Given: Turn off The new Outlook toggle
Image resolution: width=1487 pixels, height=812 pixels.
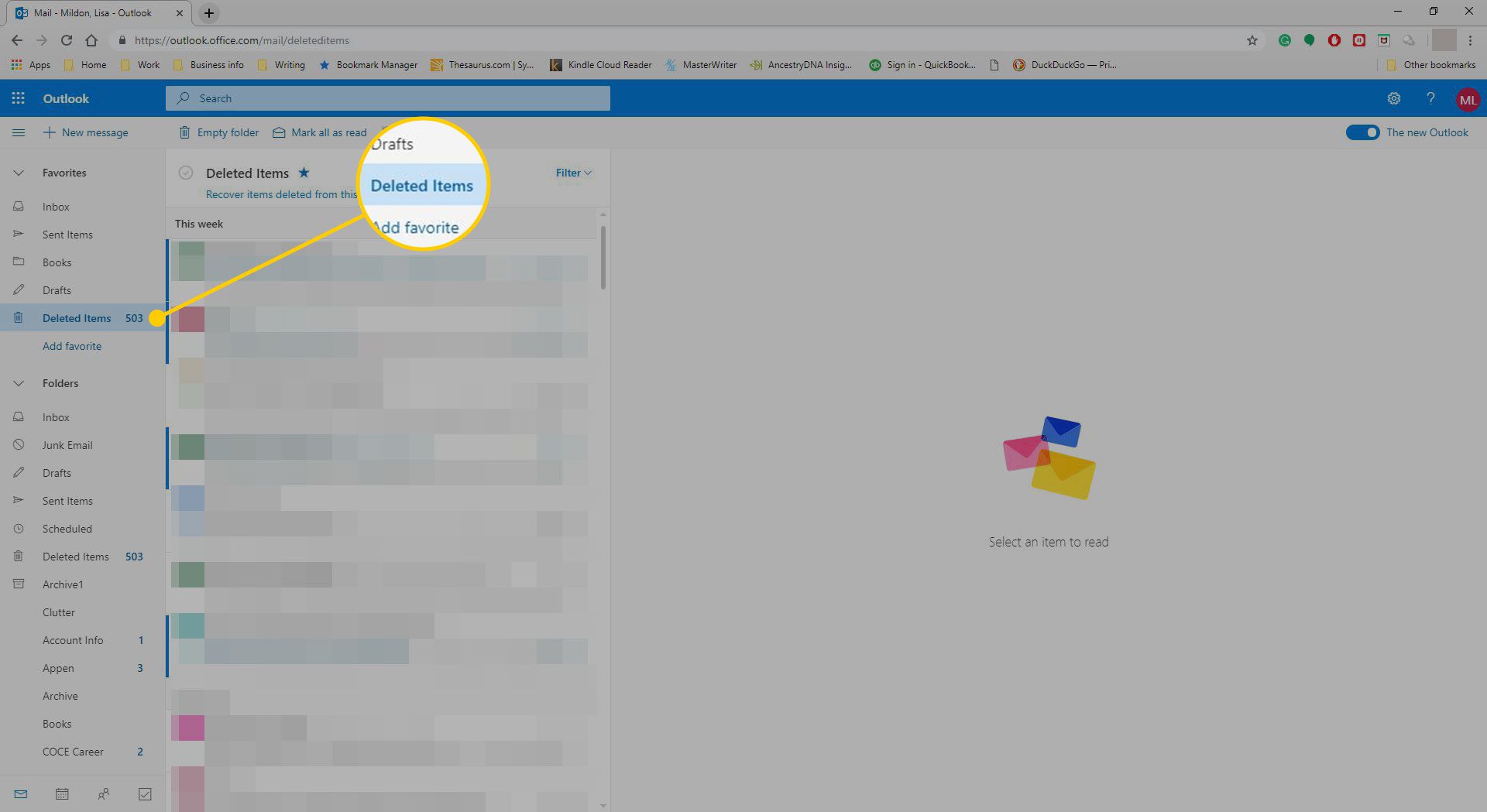Looking at the screenshot, I should [1362, 132].
